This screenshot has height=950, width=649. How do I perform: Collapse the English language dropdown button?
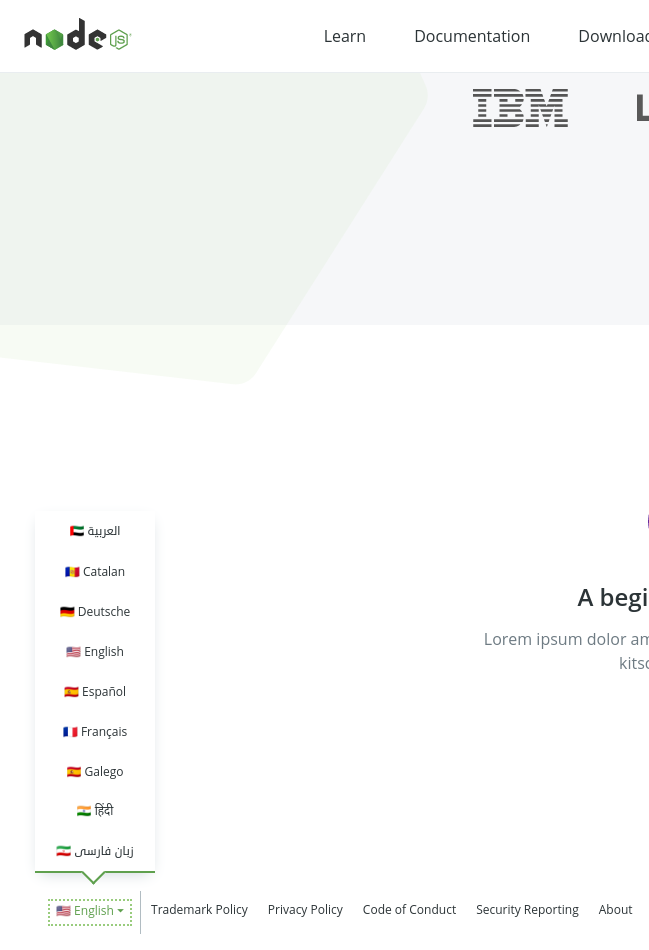90,911
